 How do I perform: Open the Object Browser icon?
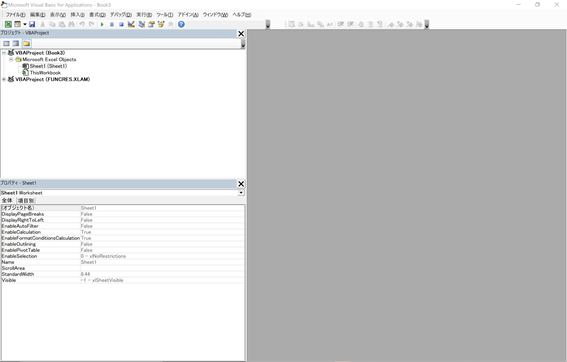[x=161, y=24]
